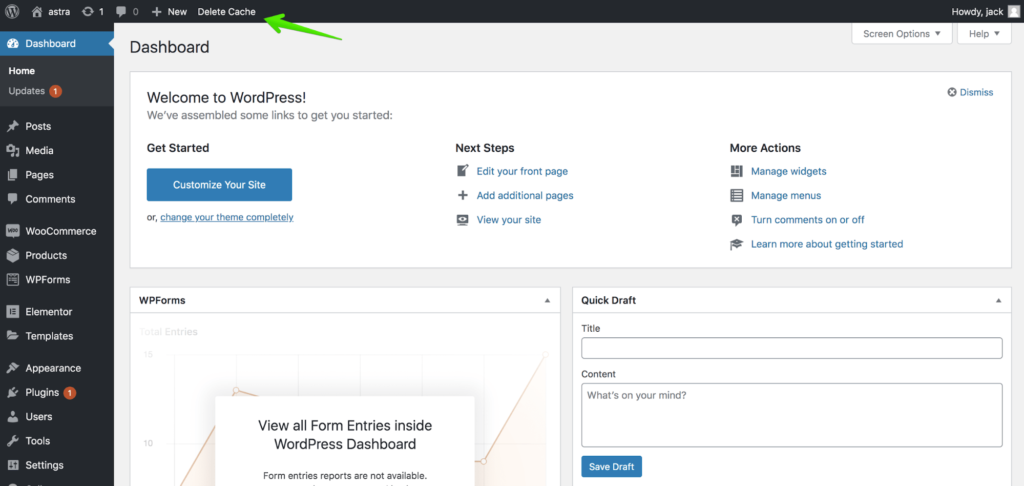Click the Users person icon
The width and height of the screenshot is (1024, 486).
pos(12,417)
